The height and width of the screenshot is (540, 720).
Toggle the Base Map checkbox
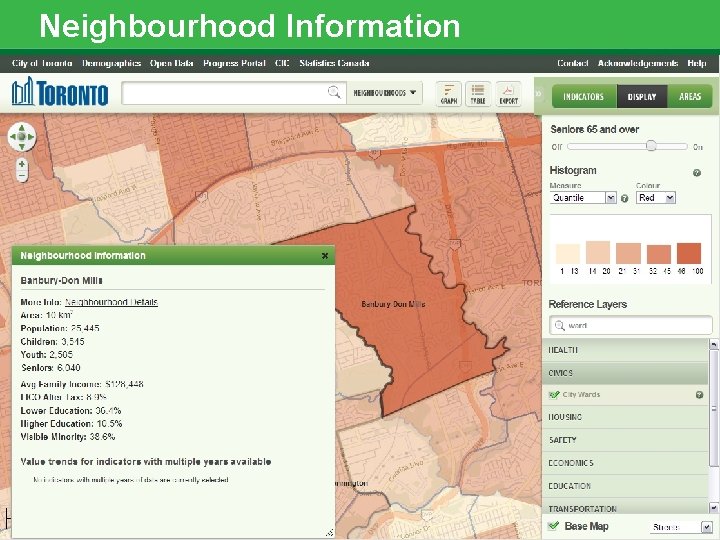tap(554, 526)
